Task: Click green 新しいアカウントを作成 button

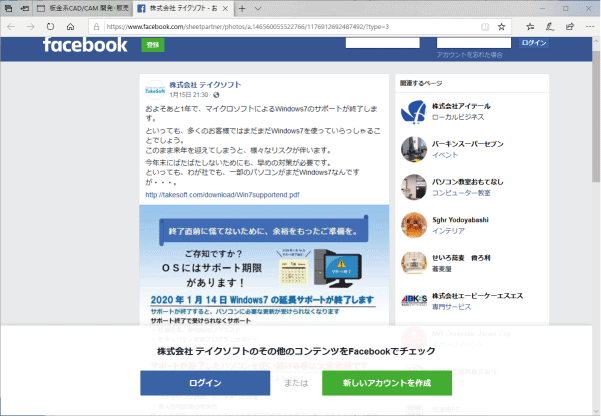Action: click(x=386, y=383)
